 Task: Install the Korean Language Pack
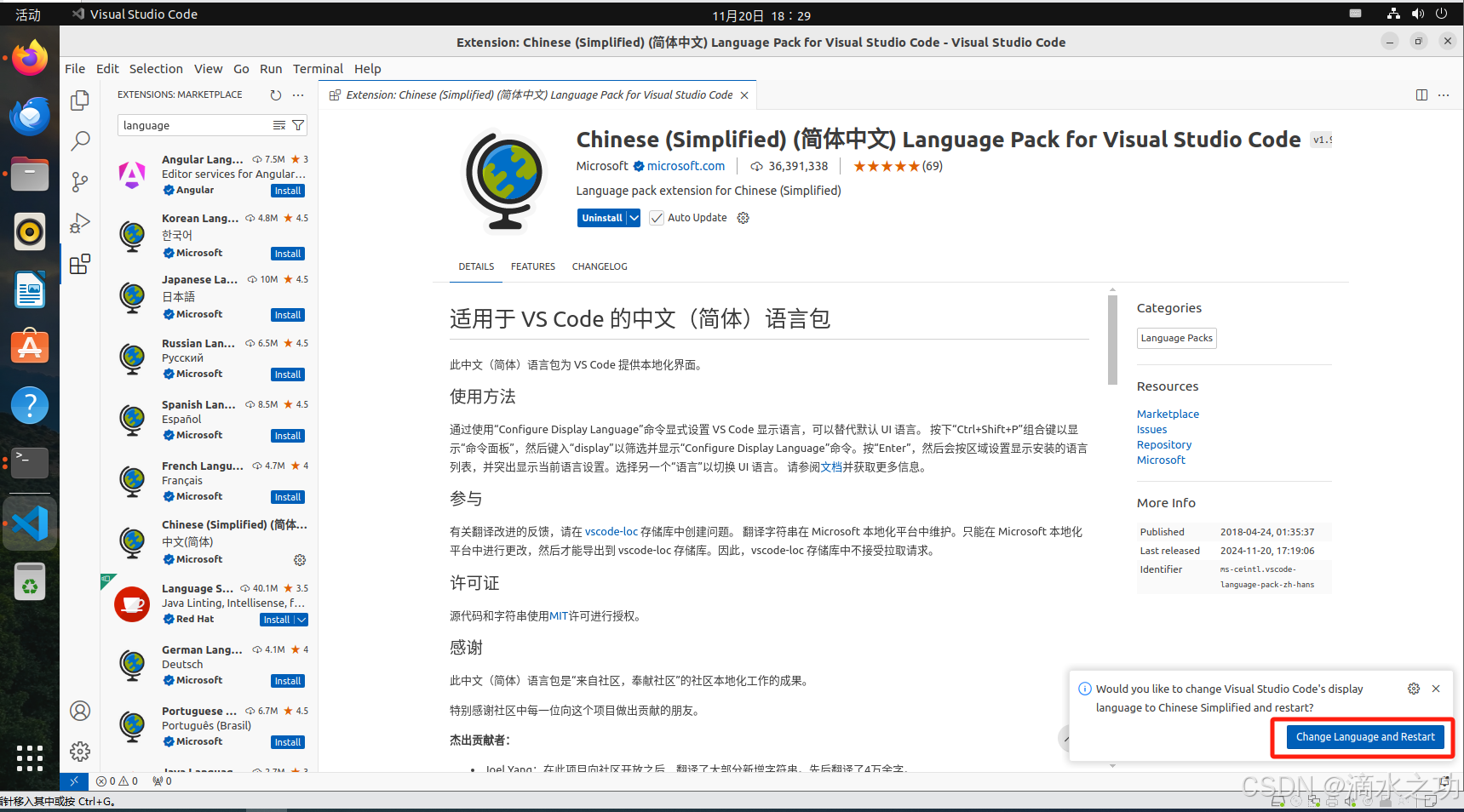pyautogui.click(x=288, y=254)
